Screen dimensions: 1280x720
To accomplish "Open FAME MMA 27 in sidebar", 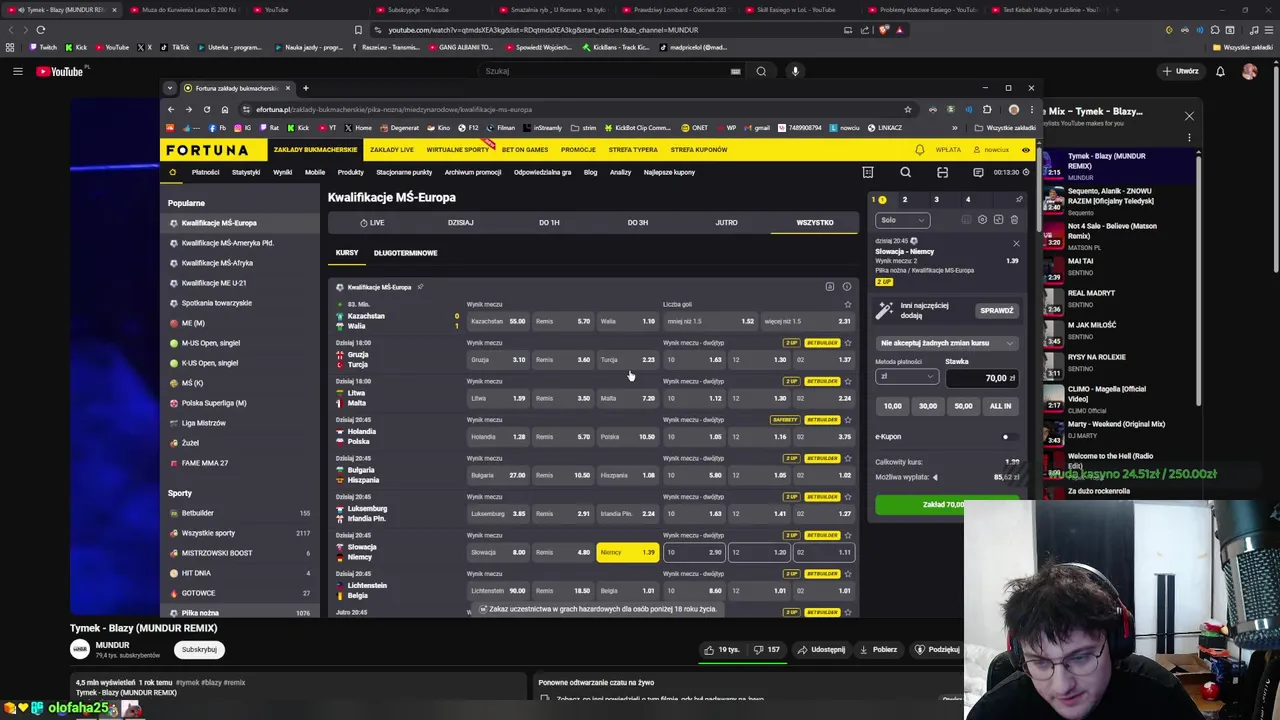I will click(205, 463).
